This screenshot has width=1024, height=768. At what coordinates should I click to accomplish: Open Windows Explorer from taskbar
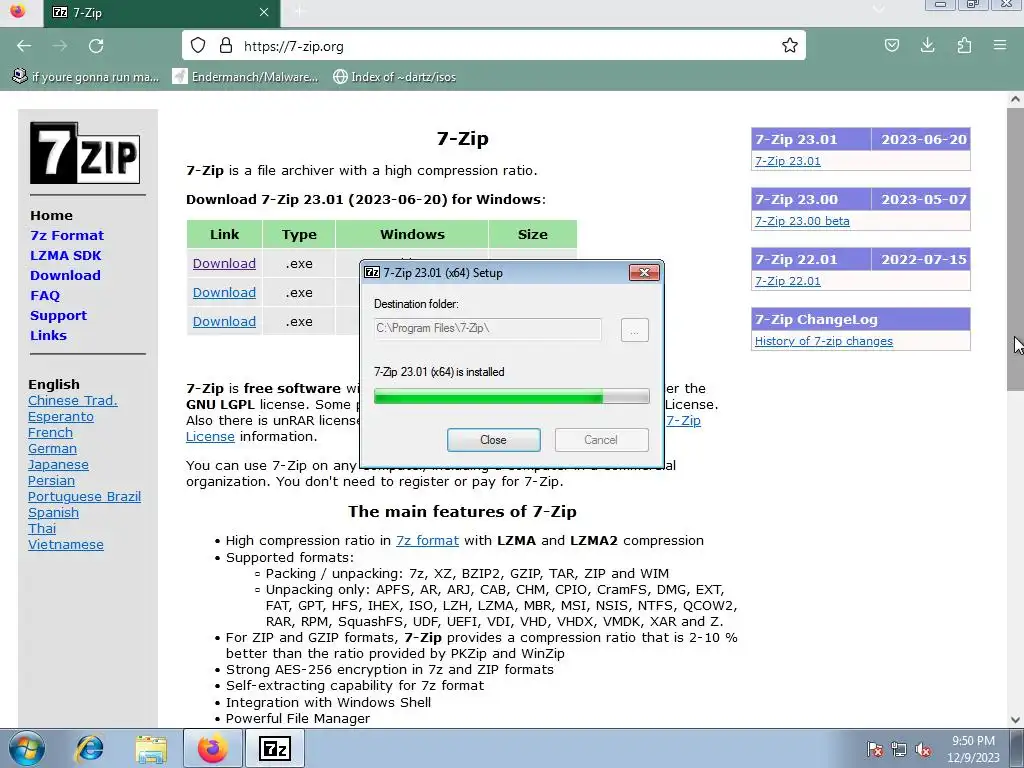pyautogui.click(x=151, y=748)
